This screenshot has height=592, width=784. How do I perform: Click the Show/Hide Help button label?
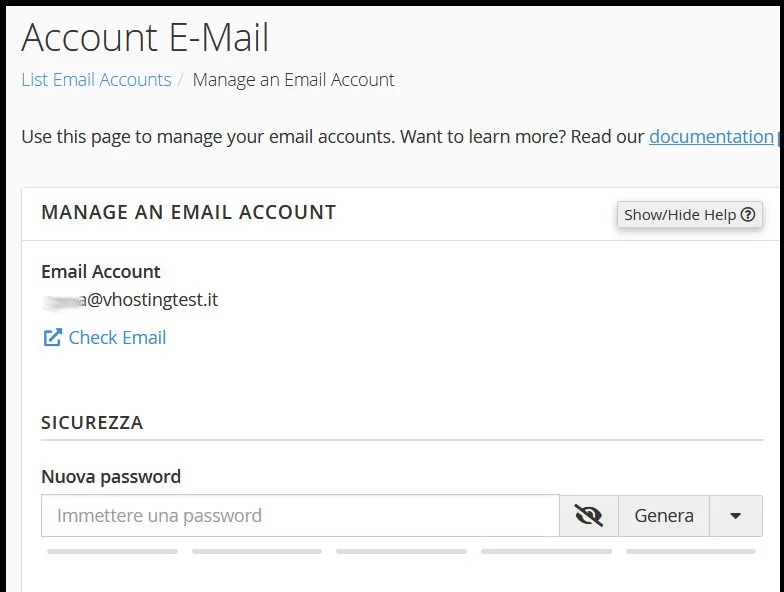pos(680,214)
